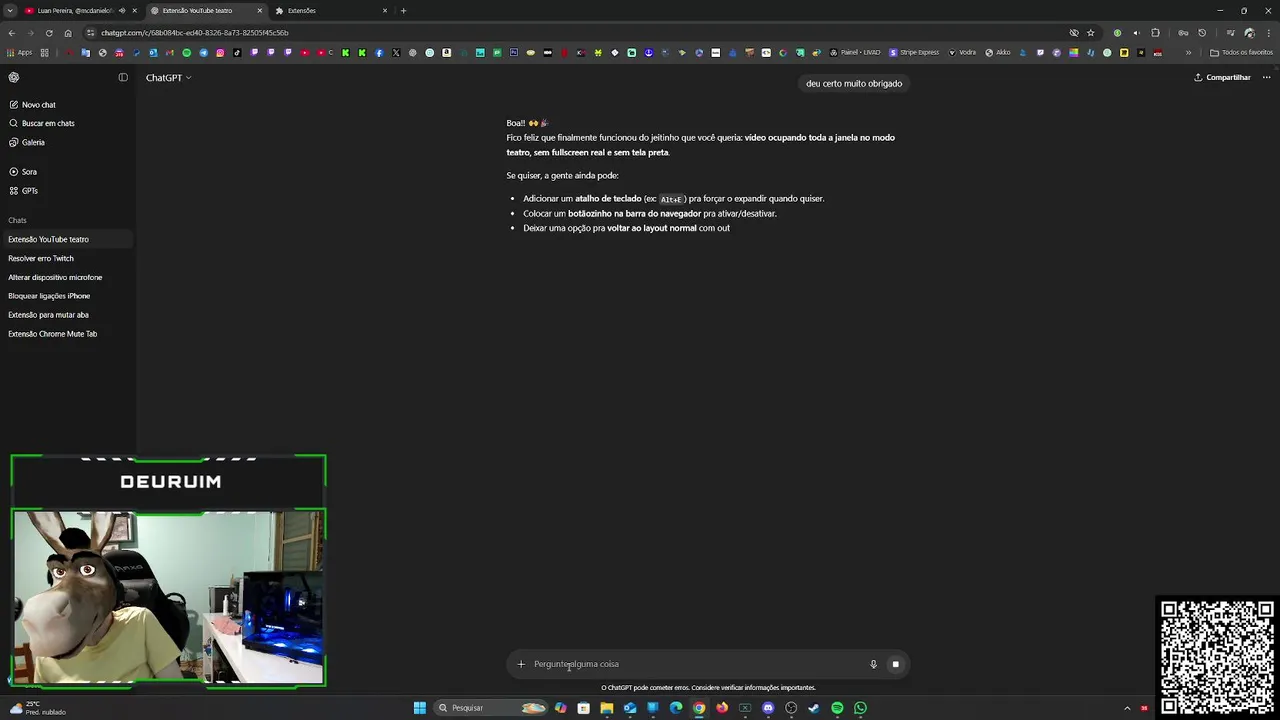
Task: Open a new browser tab
Action: coord(403,10)
